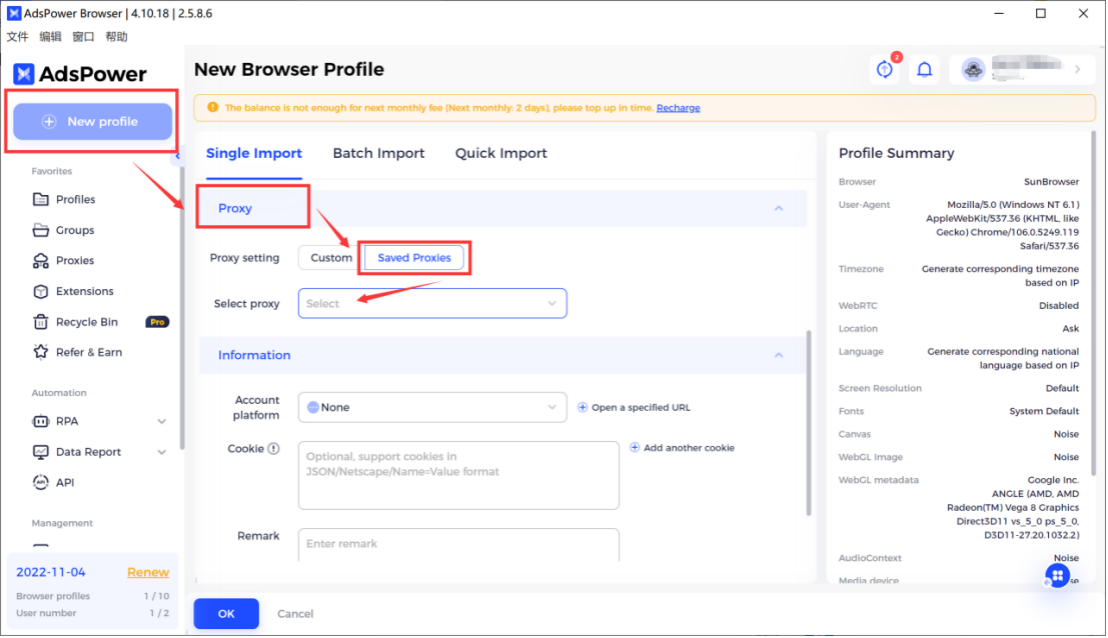1108x638 pixels.
Task: Click Add another cookie link
Action: [689, 448]
